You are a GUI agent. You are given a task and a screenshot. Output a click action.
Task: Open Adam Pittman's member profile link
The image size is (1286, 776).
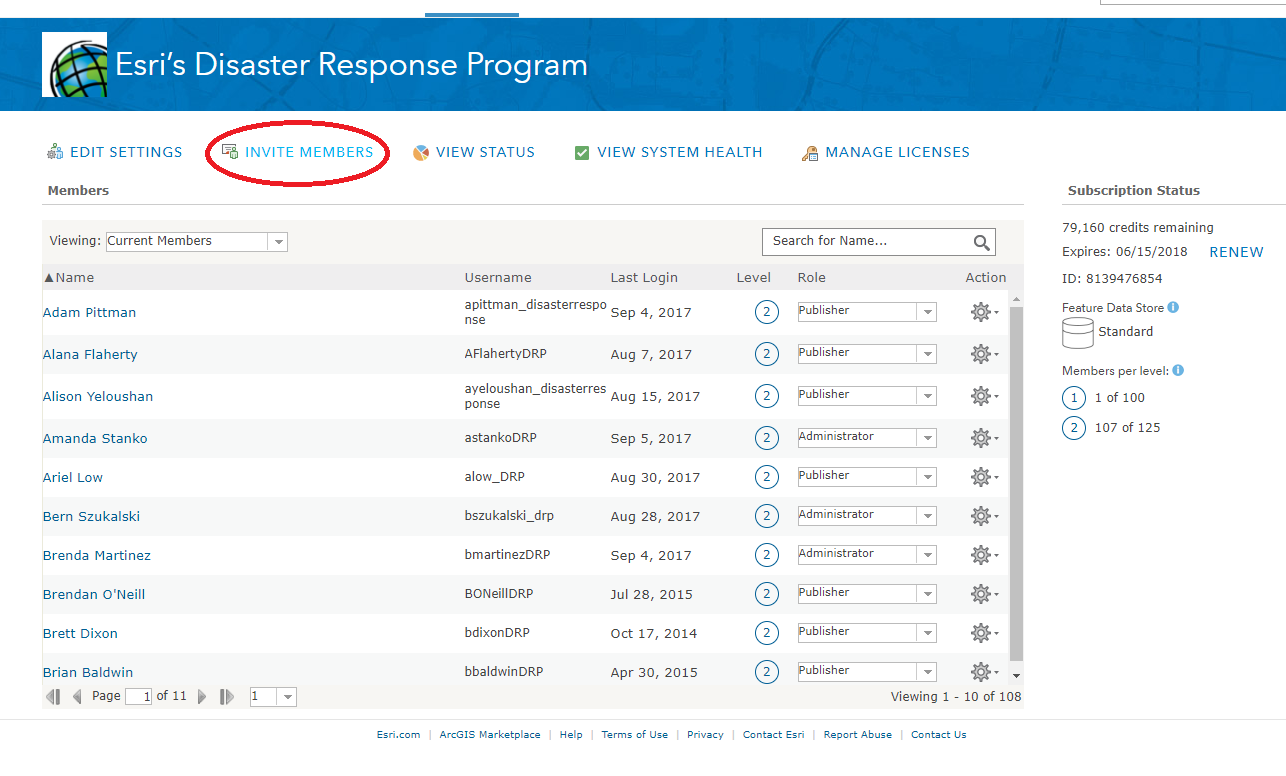[x=89, y=312]
